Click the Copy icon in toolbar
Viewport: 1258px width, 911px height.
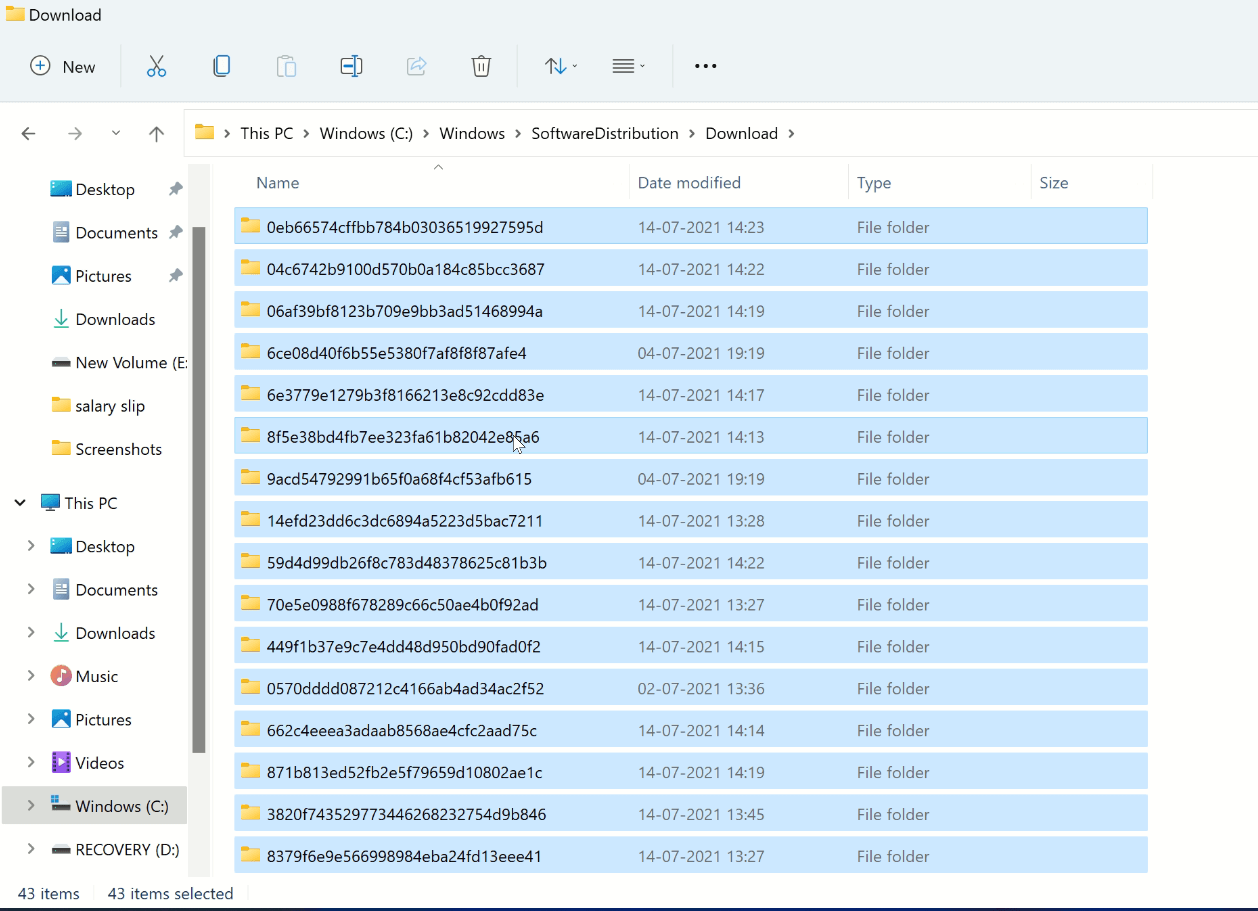(x=221, y=66)
